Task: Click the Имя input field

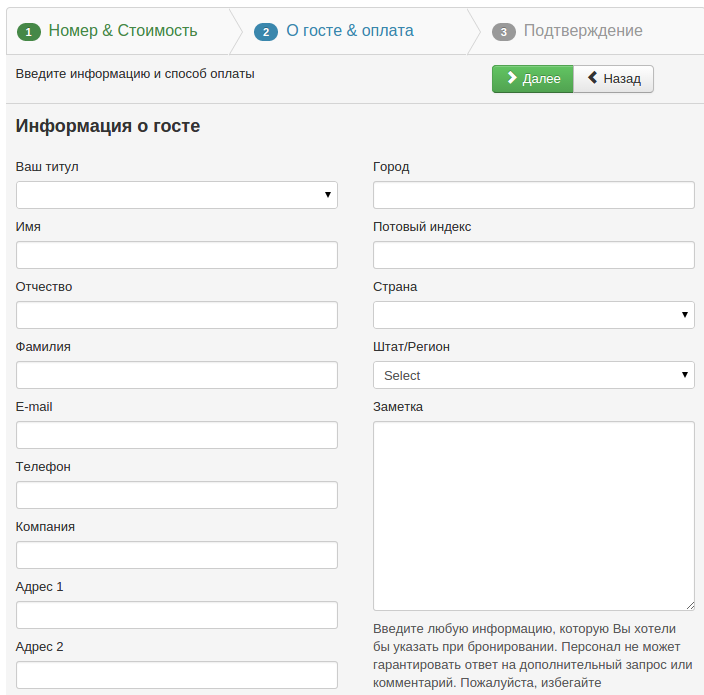Action: 176,255
